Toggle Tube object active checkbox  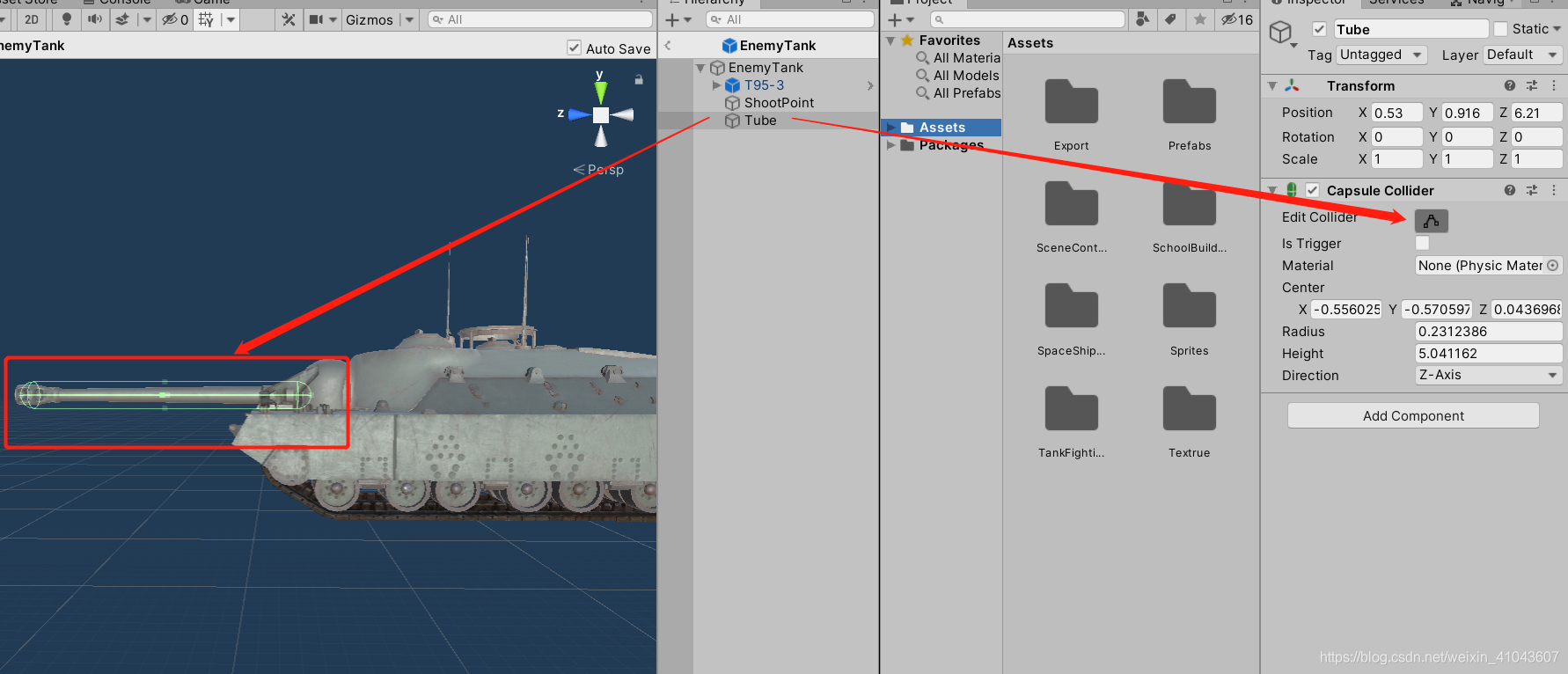click(x=1319, y=29)
